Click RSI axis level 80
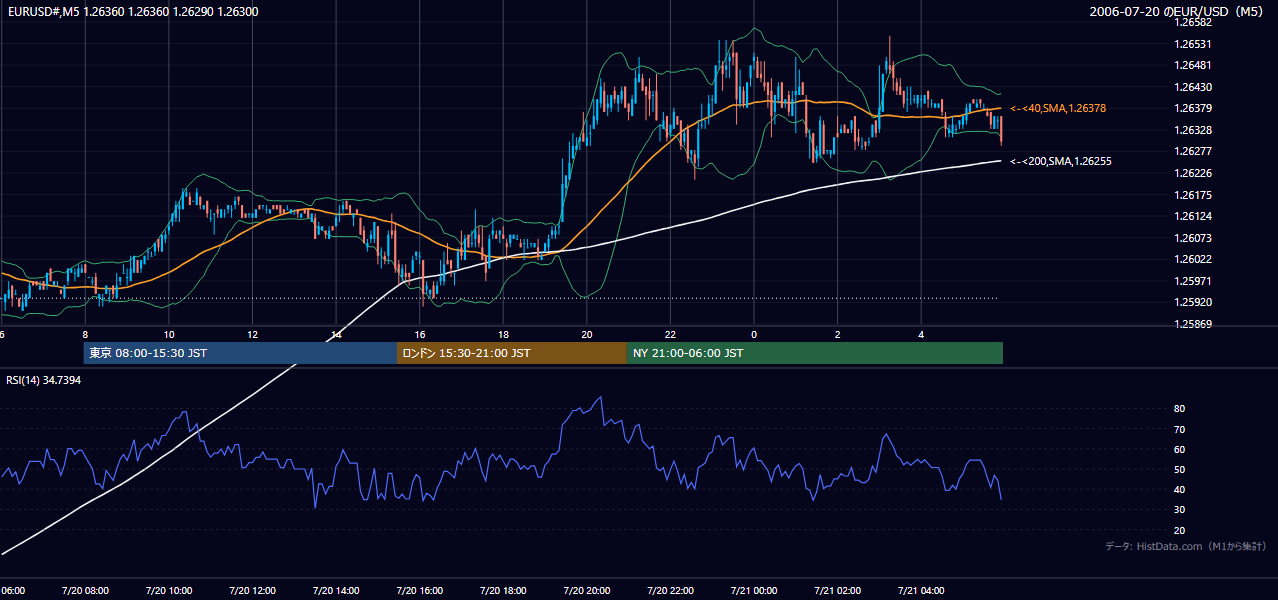 click(1179, 409)
